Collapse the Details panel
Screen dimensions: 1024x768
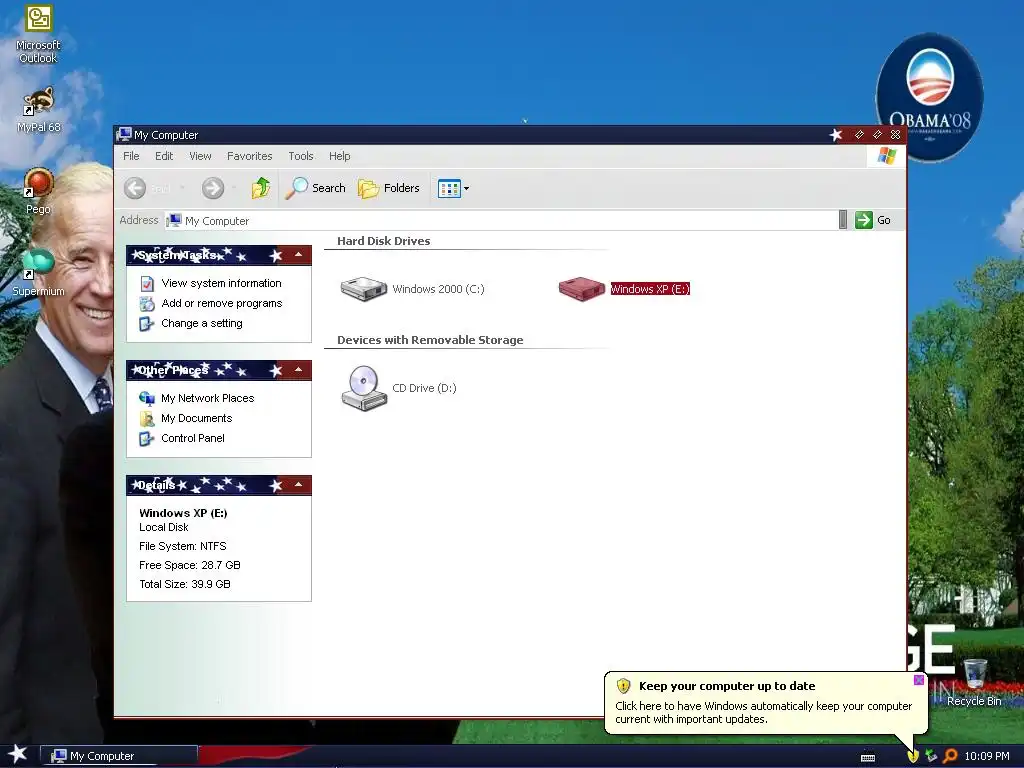[298, 485]
